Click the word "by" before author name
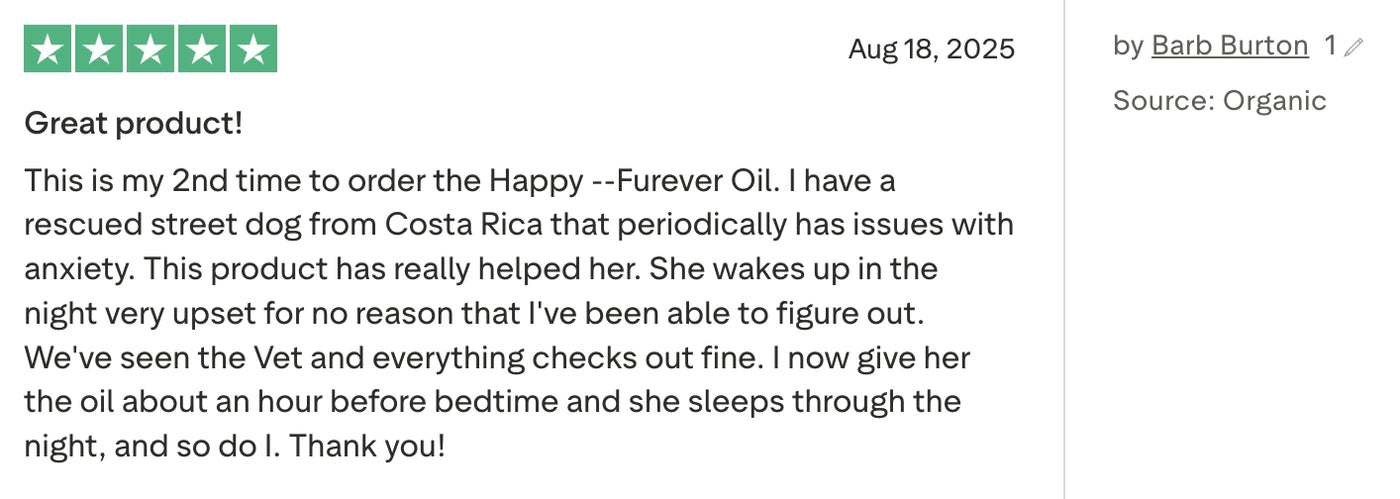Image resolution: width=1400 pixels, height=499 pixels. 1128,46
